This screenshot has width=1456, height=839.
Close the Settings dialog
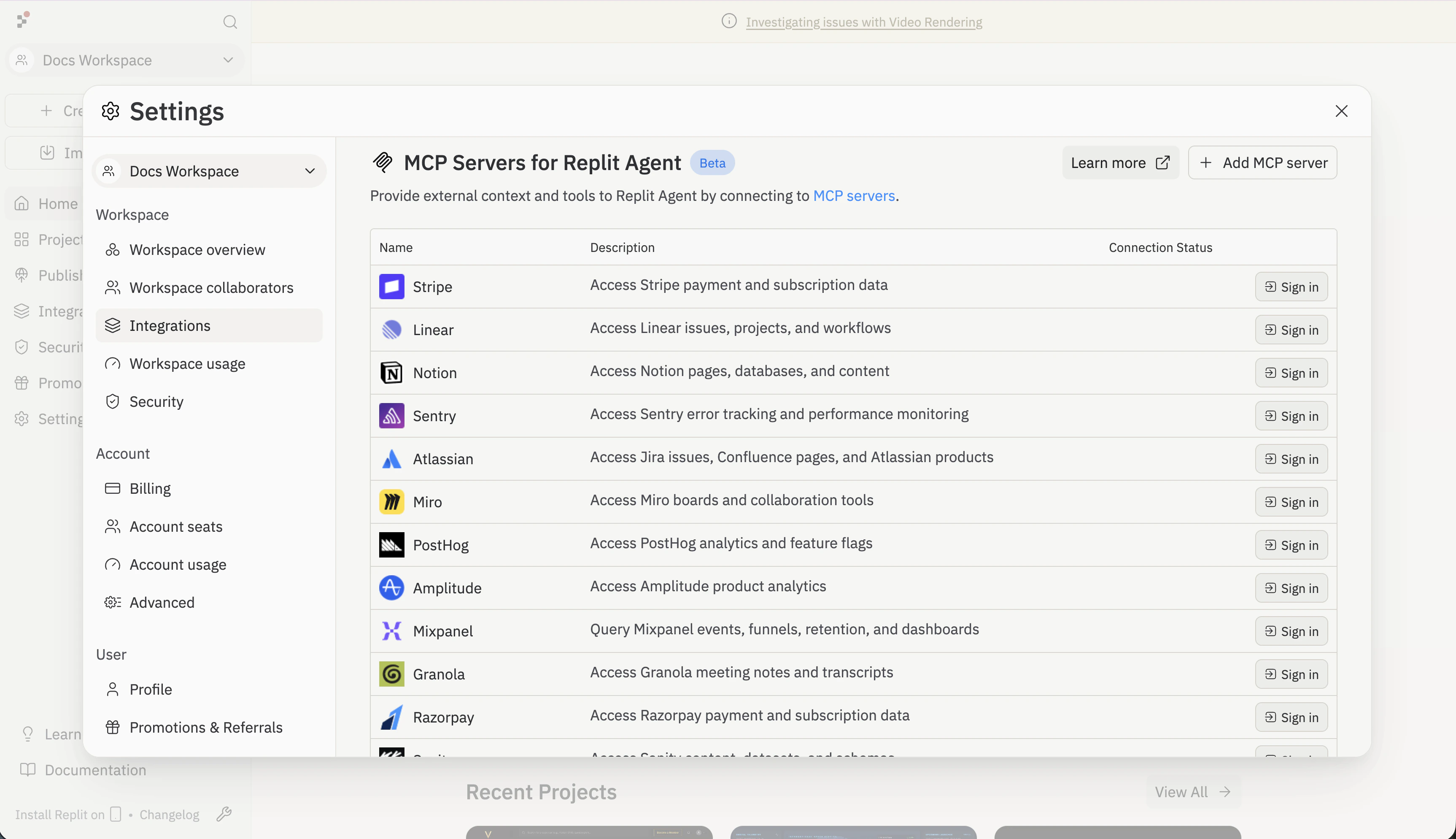1341,111
